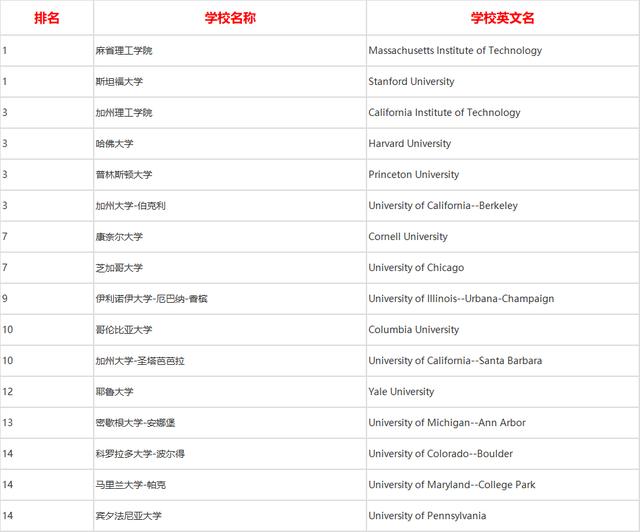Click rank 9 in Illinois row
Image resolution: width=640 pixels, height=532 pixels.
point(5,299)
